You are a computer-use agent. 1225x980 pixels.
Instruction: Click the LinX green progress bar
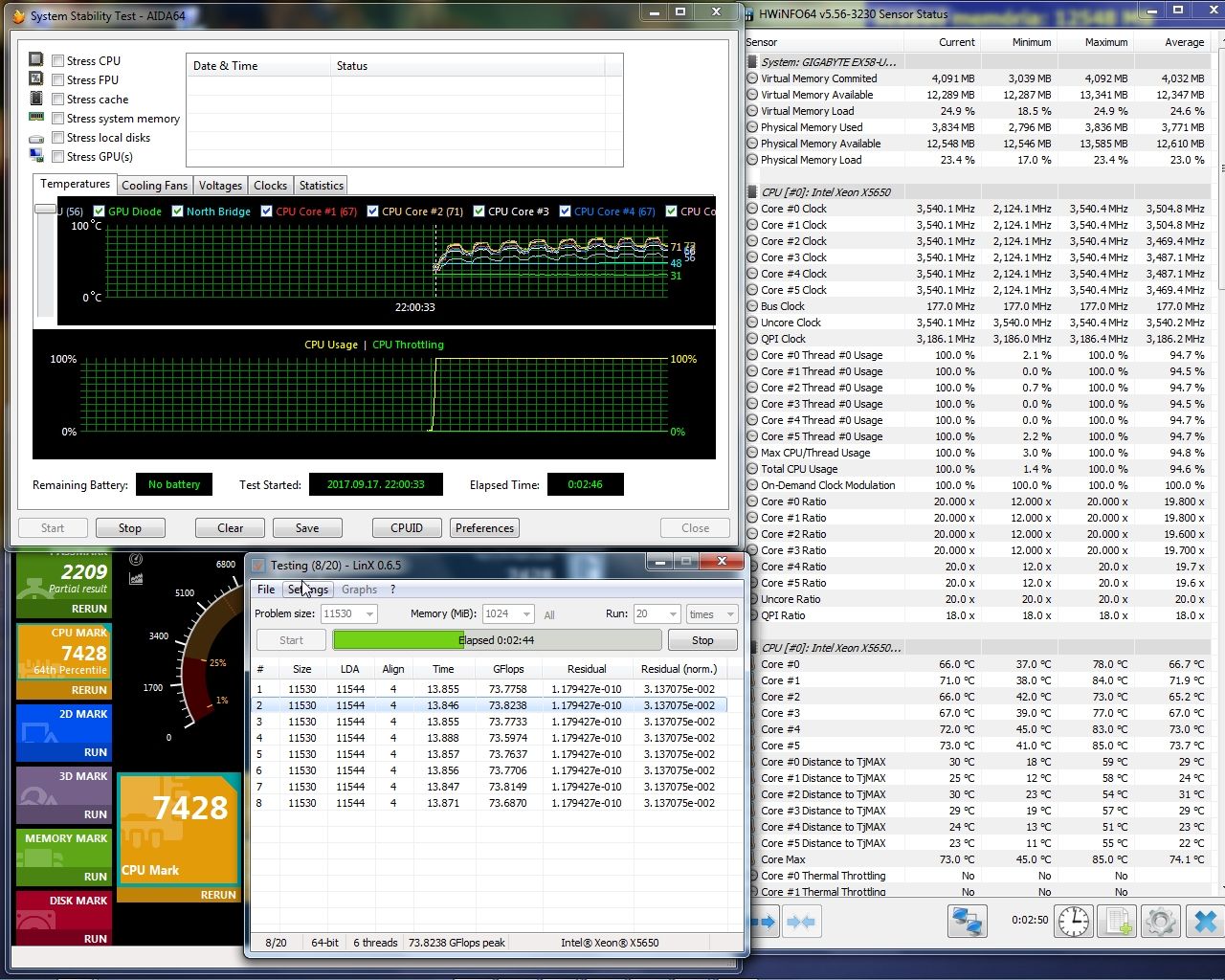497,640
